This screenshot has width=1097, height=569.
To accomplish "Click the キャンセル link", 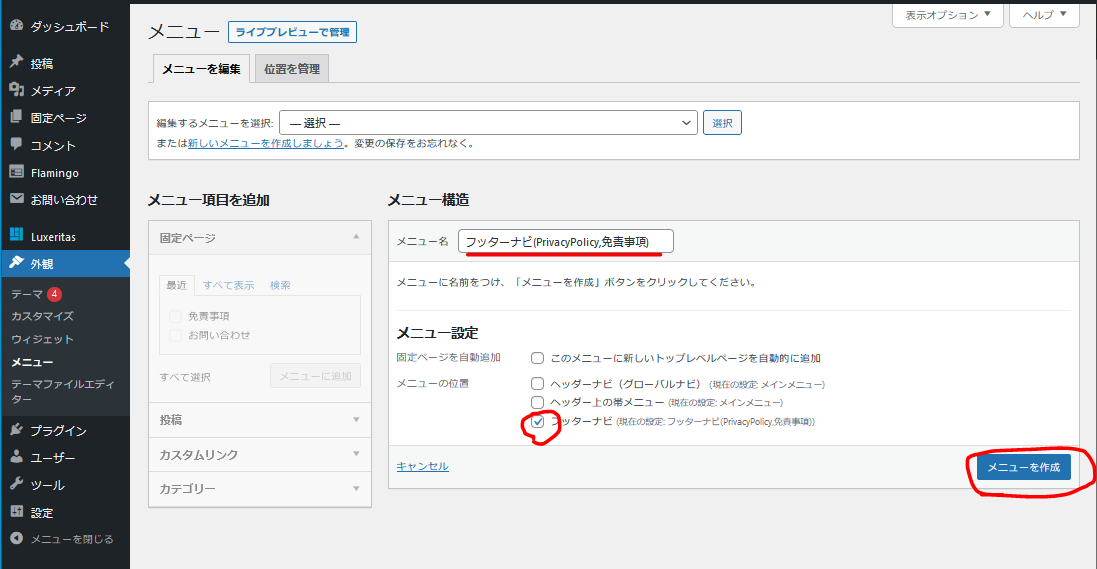I will [422, 466].
